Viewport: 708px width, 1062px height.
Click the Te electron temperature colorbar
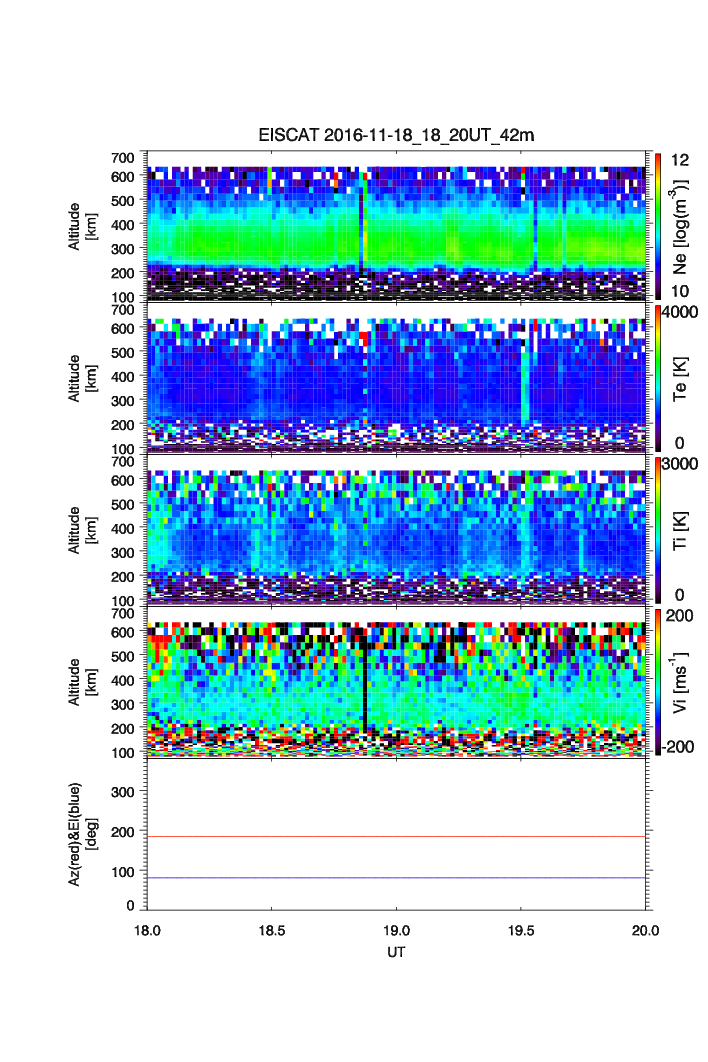pos(658,378)
